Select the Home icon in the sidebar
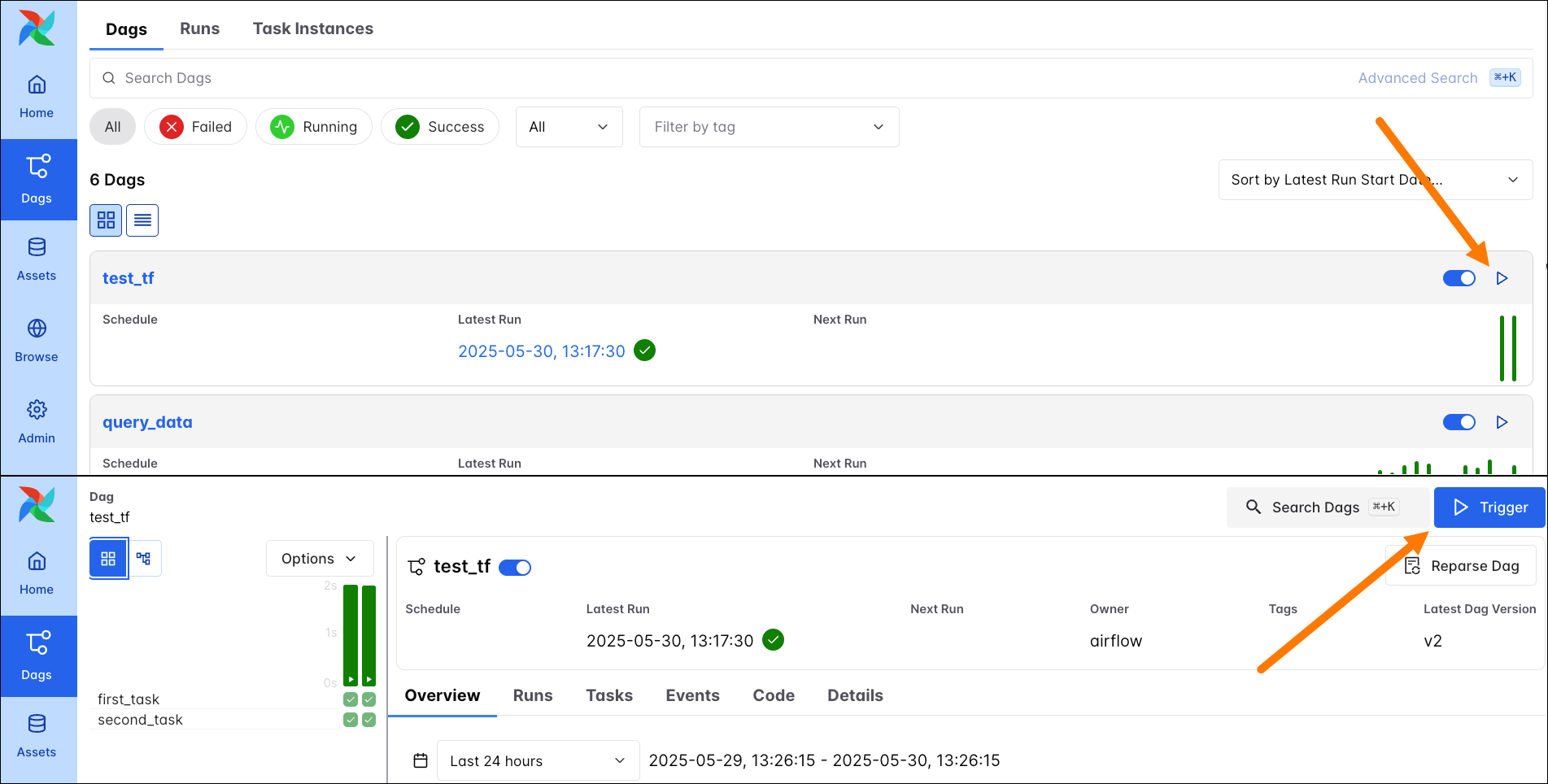Image resolution: width=1548 pixels, height=784 pixels. click(x=37, y=96)
